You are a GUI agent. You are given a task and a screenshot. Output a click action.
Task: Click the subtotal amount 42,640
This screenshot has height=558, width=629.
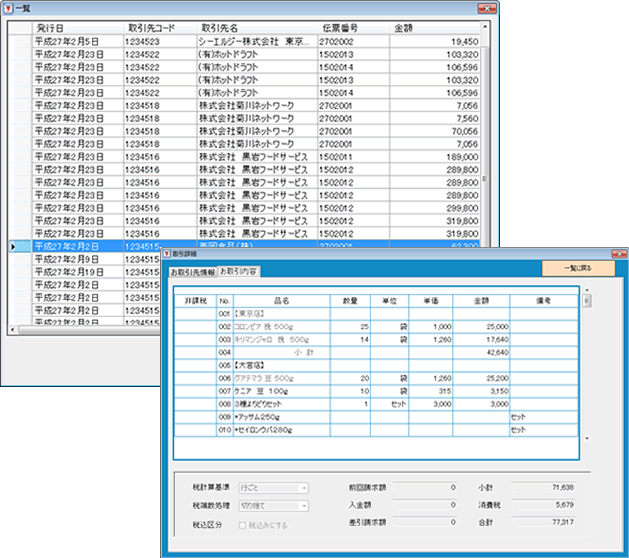(481, 353)
